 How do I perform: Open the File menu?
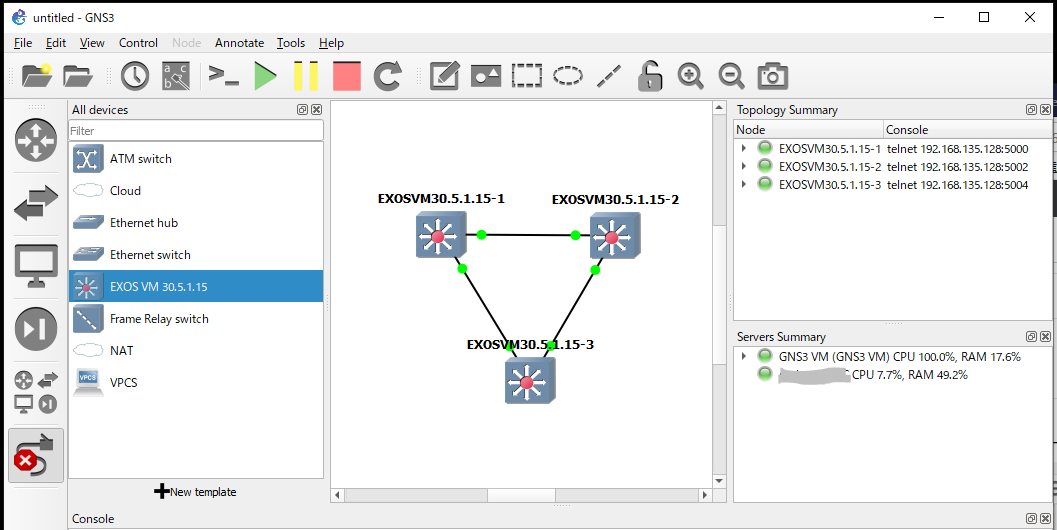point(23,42)
